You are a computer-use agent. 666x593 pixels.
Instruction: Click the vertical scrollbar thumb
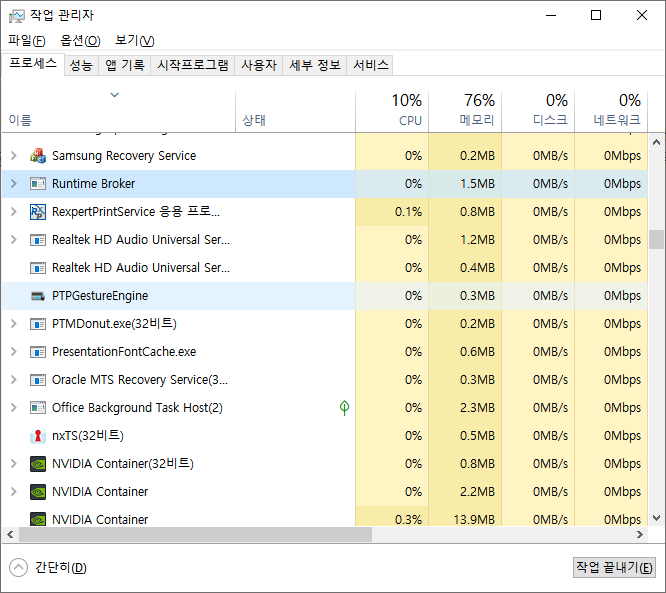point(656,239)
